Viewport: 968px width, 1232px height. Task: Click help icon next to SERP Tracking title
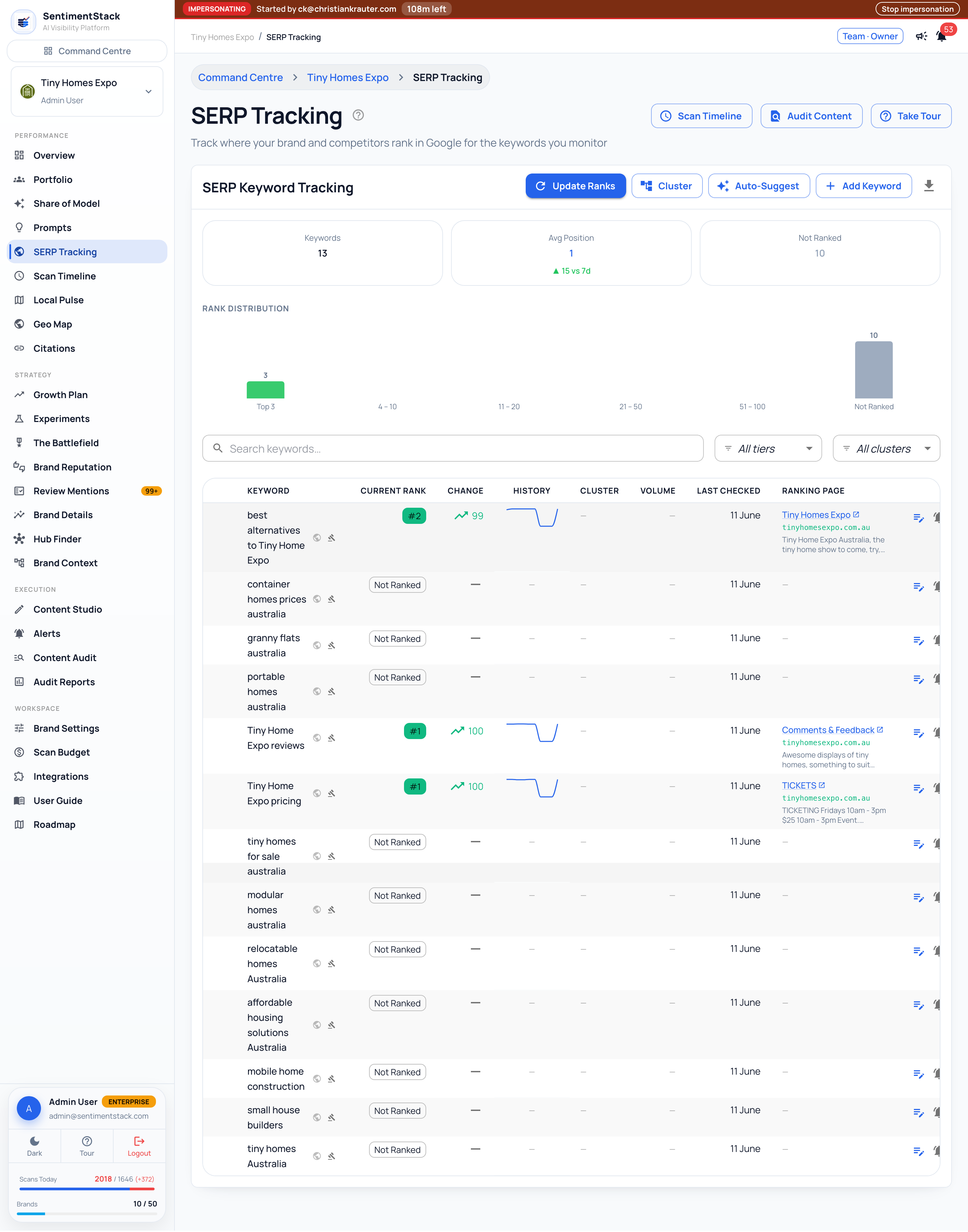click(x=358, y=115)
